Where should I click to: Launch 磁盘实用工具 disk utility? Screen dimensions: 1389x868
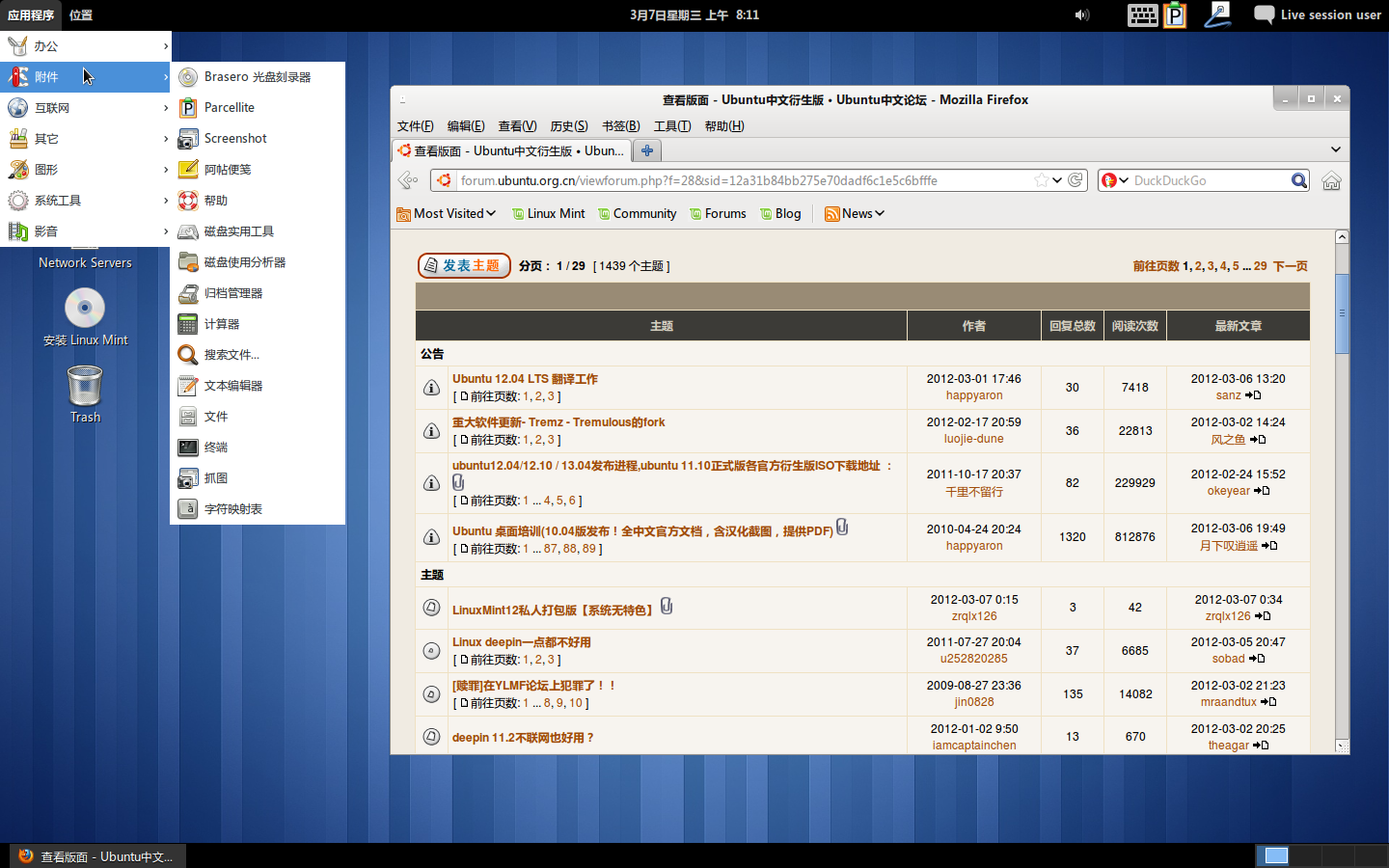pos(258,231)
